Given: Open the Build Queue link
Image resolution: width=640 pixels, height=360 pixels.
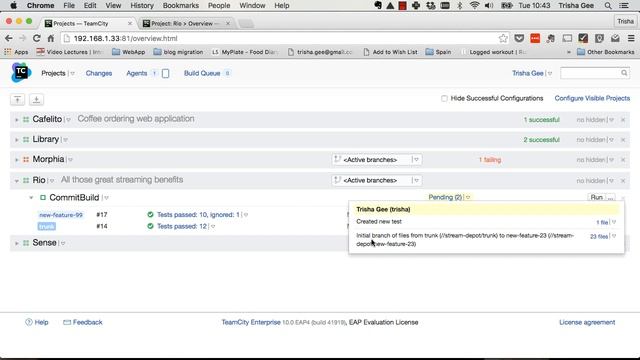Looking at the screenshot, I should [202, 73].
